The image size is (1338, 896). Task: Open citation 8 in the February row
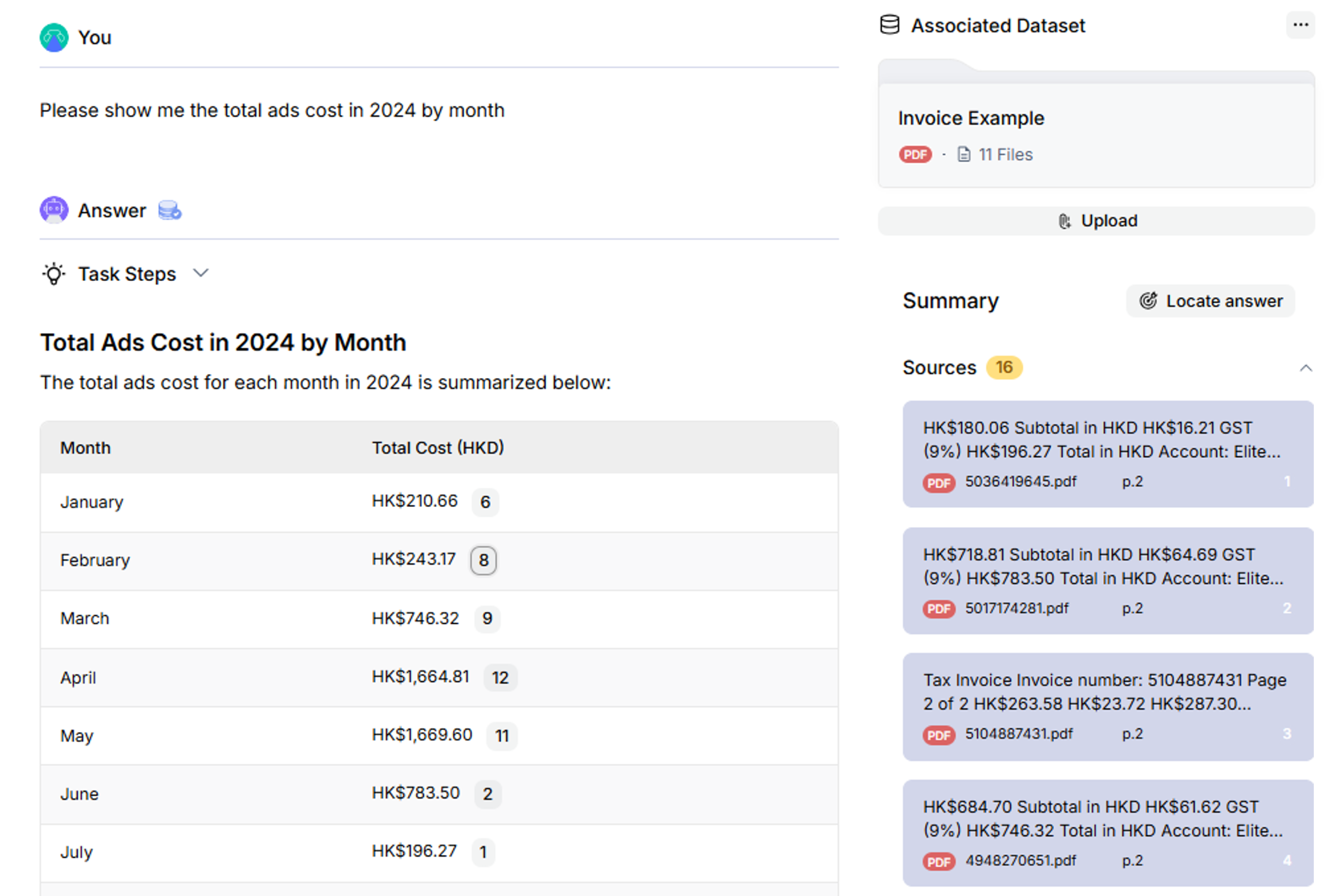tap(483, 560)
